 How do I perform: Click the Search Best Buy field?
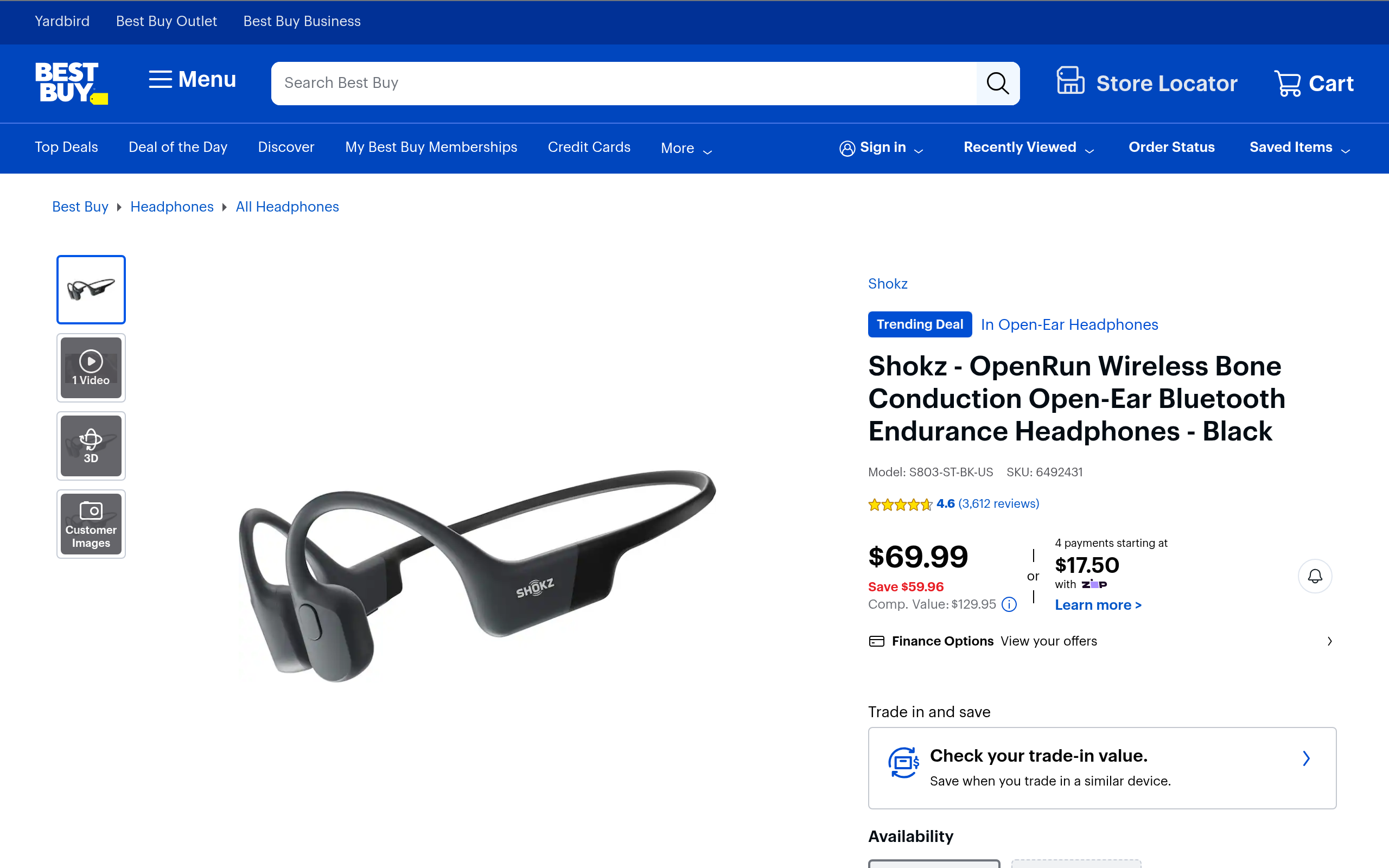point(623,83)
